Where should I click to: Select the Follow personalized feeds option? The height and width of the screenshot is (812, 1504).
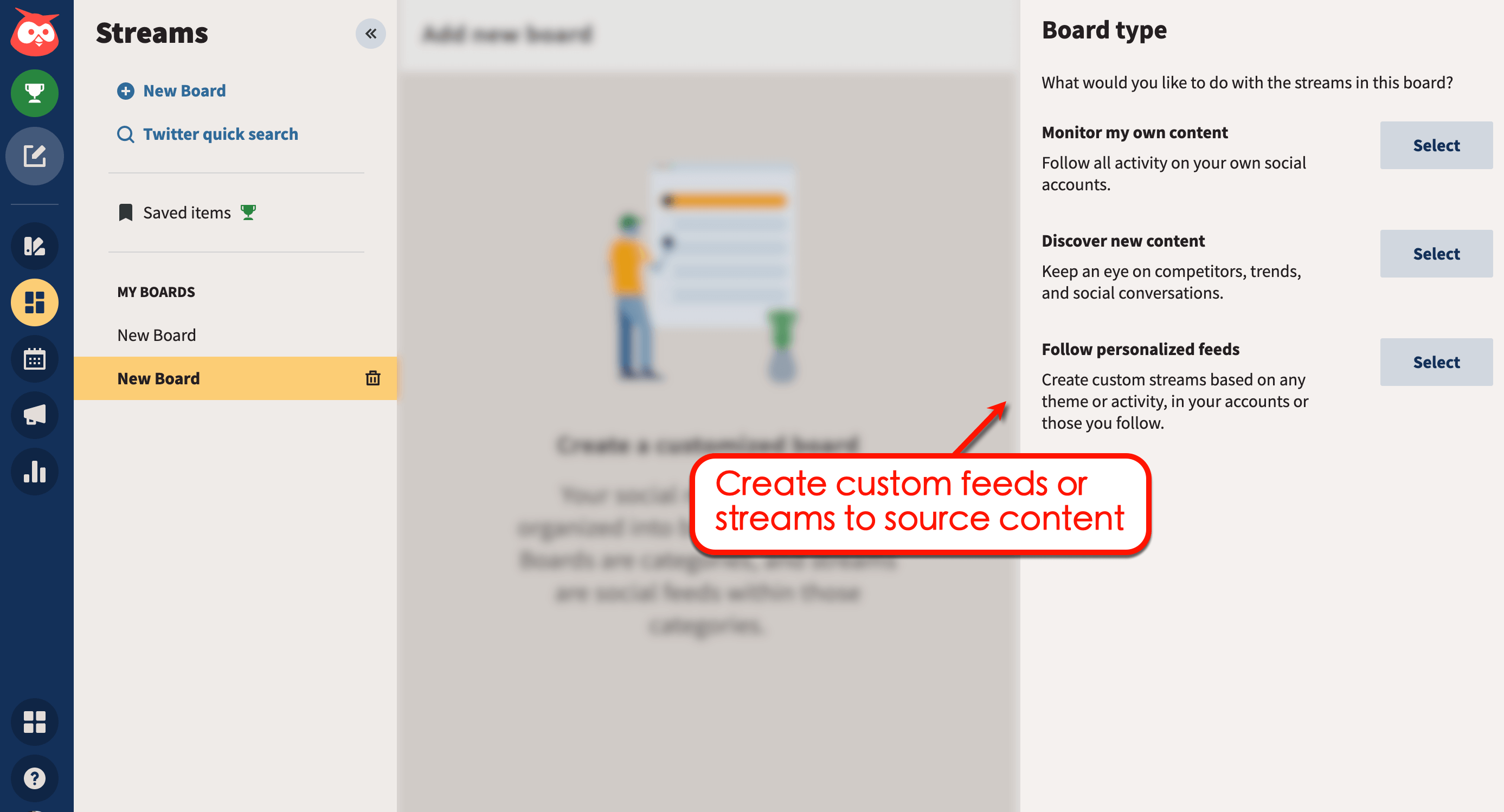click(x=1436, y=362)
